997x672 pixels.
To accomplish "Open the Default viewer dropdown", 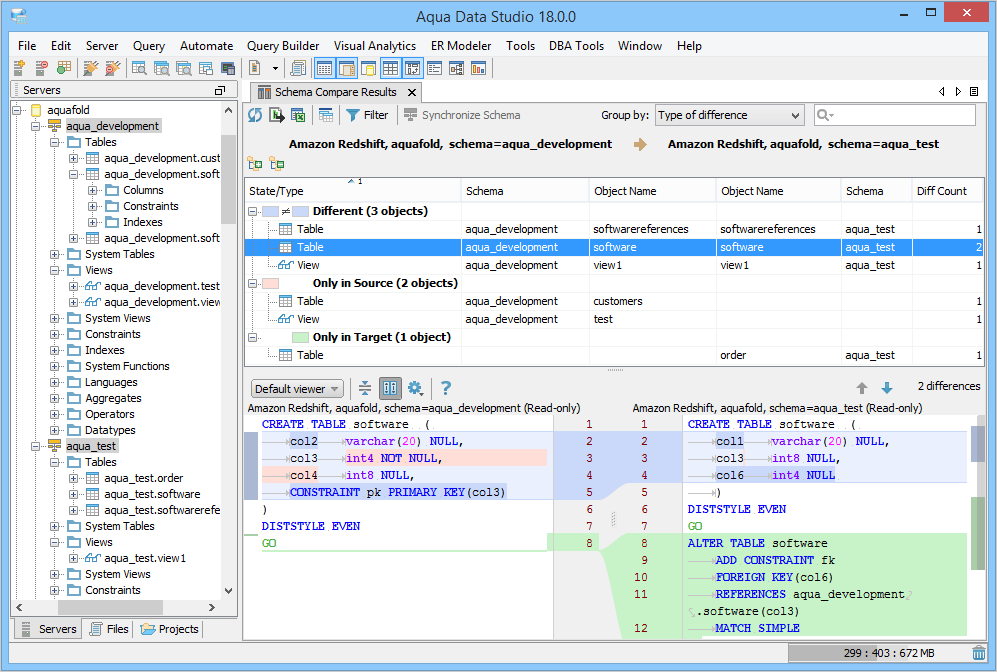I will click(297, 388).
